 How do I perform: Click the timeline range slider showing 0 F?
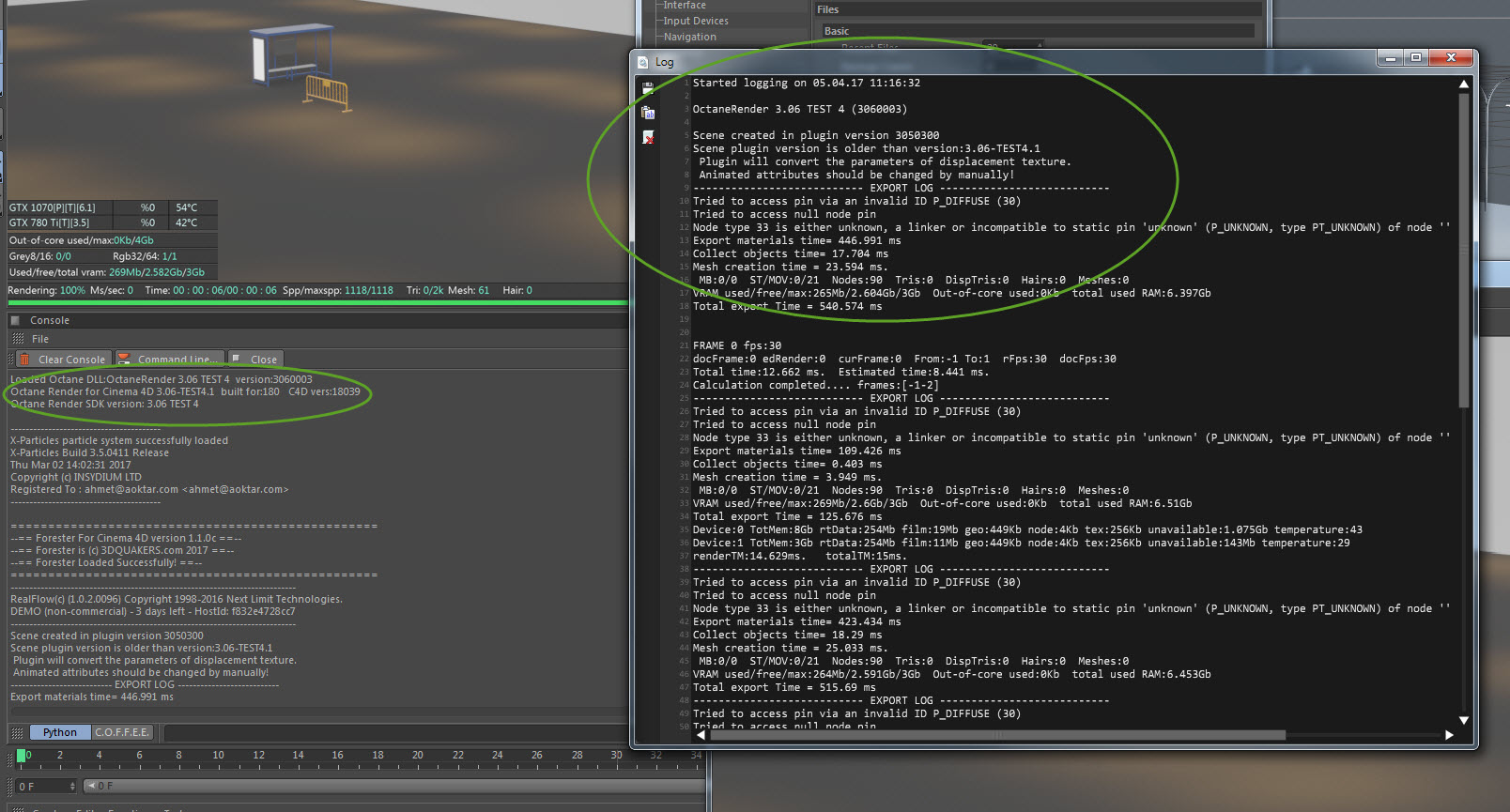tap(394, 786)
